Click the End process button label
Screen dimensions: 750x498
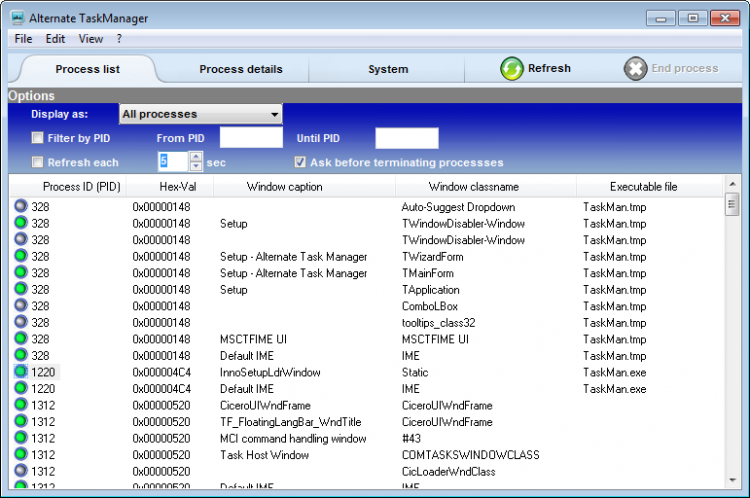click(684, 68)
